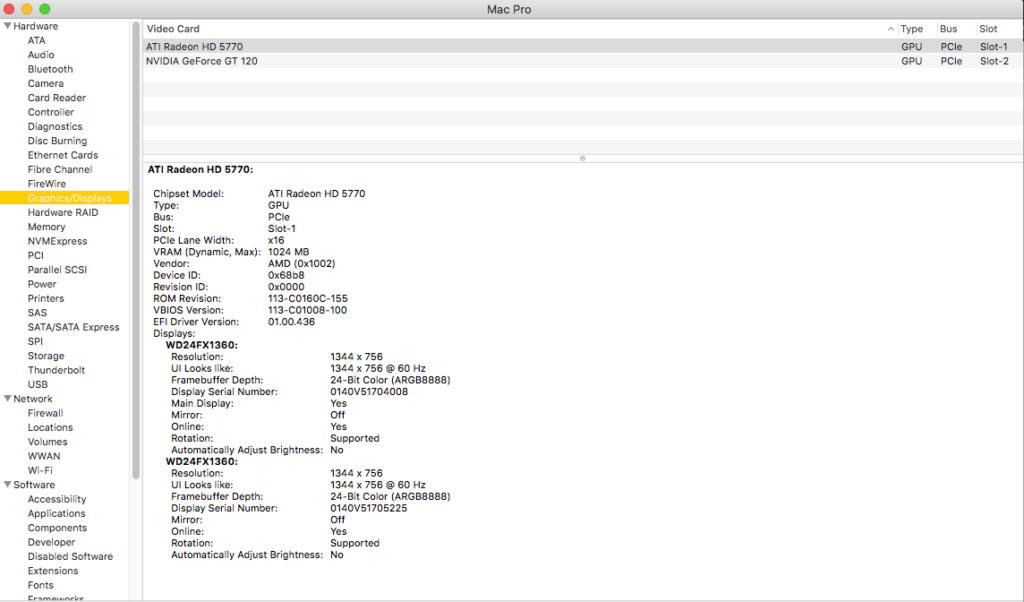Select Power in the sidebar

42,285
